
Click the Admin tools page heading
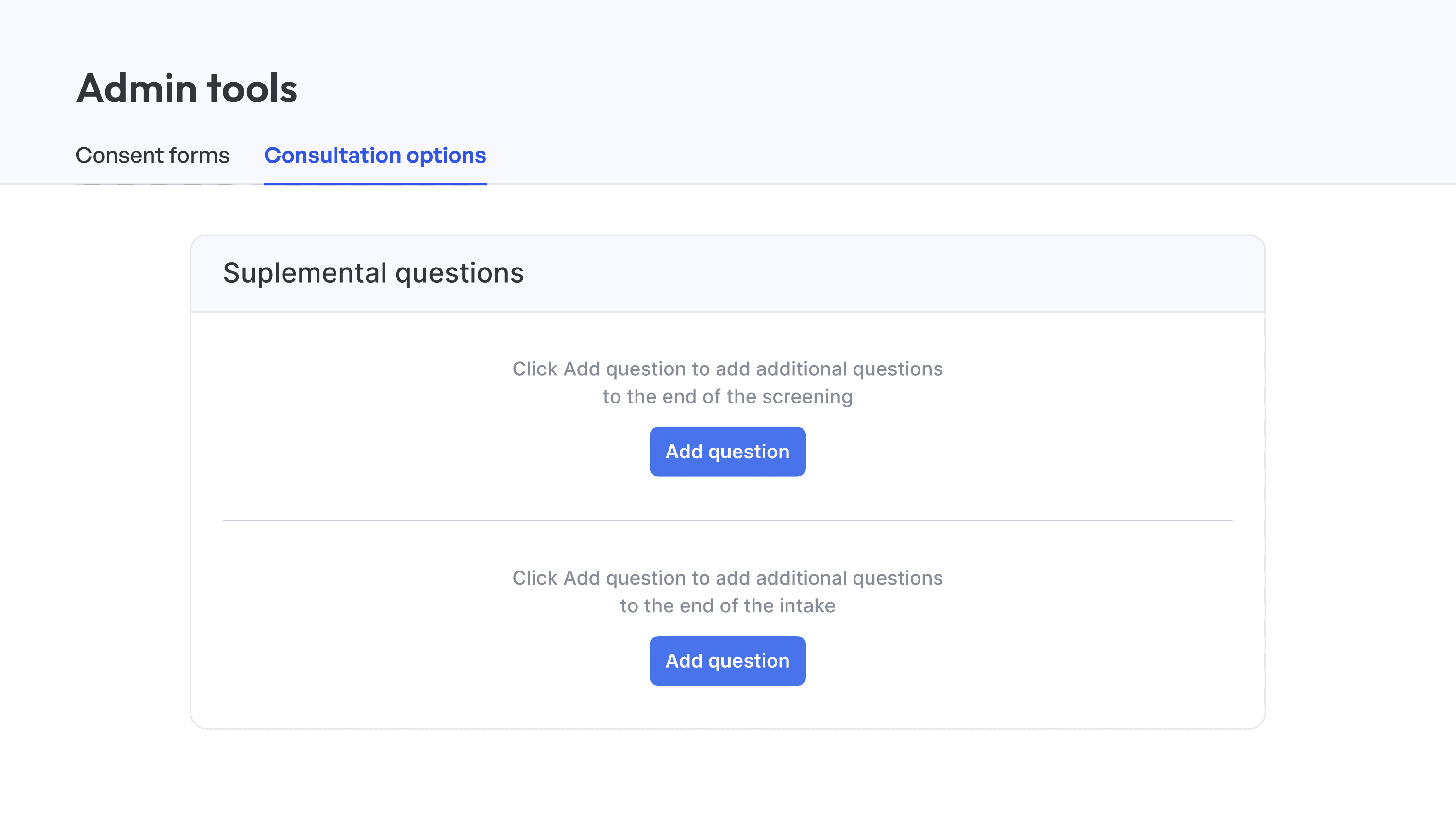pyautogui.click(x=186, y=89)
